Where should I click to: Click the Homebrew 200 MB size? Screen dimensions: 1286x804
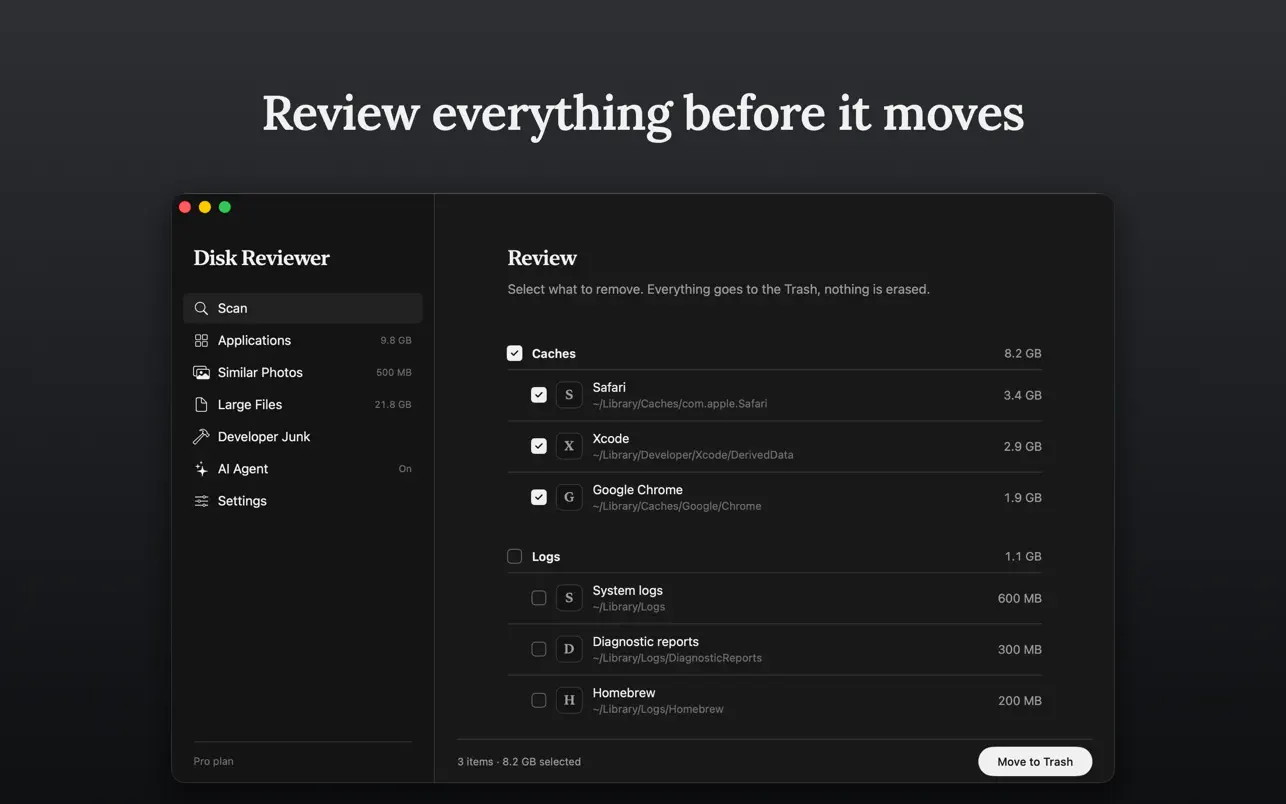[x=1020, y=700]
